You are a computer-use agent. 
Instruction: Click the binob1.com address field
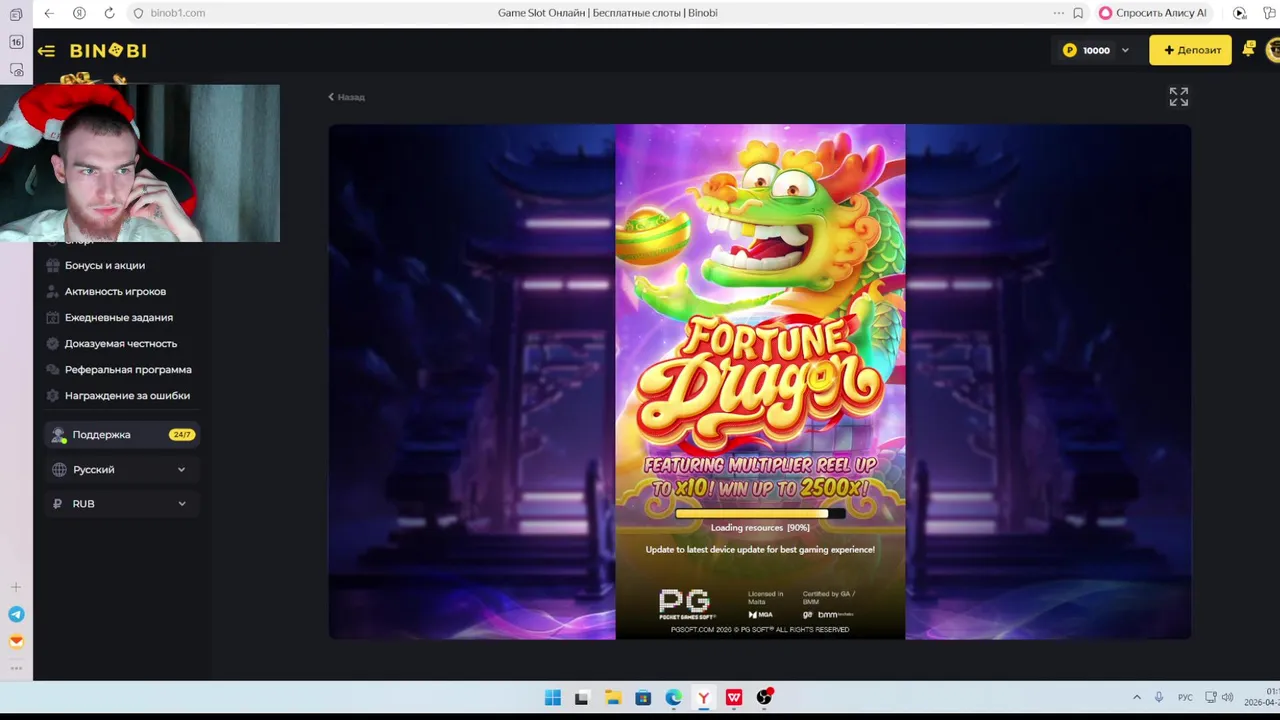(177, 13)
